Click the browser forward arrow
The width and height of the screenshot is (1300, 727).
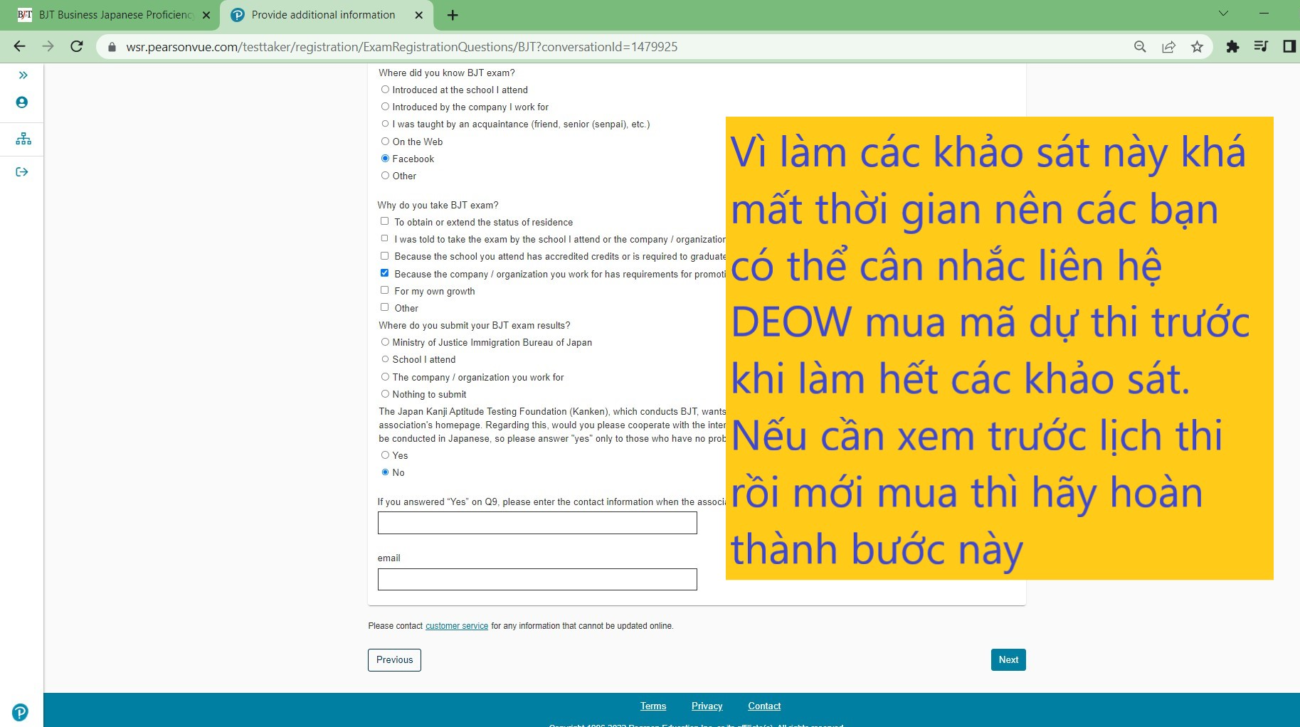(x=48, y=46)
